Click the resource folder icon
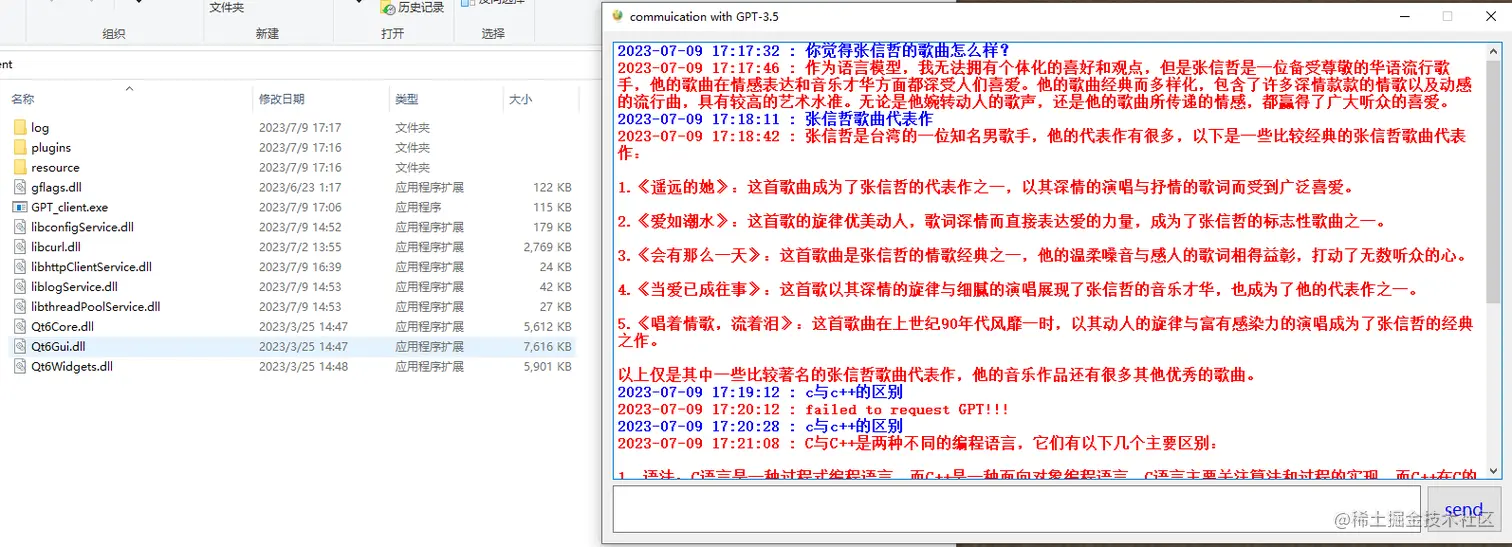This screenshot has height=547, width=1512. click(x=21, y=168)
